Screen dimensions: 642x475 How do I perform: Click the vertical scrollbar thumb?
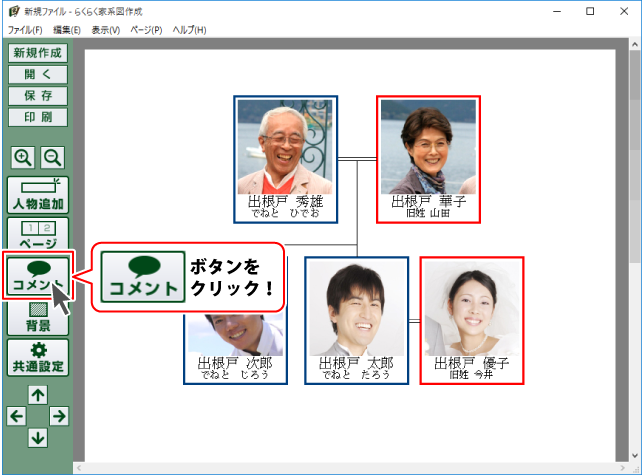(x=635, y=156)
